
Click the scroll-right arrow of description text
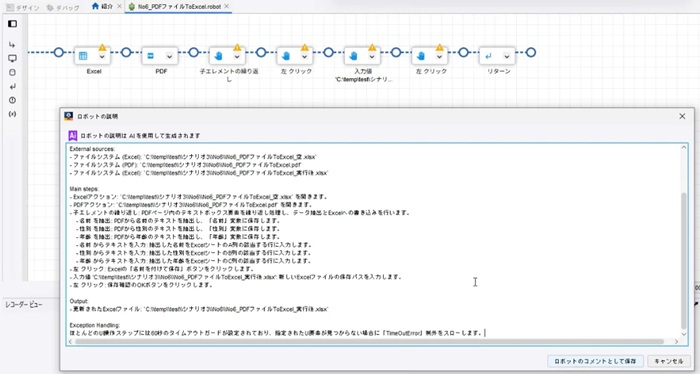coord(676,341)
